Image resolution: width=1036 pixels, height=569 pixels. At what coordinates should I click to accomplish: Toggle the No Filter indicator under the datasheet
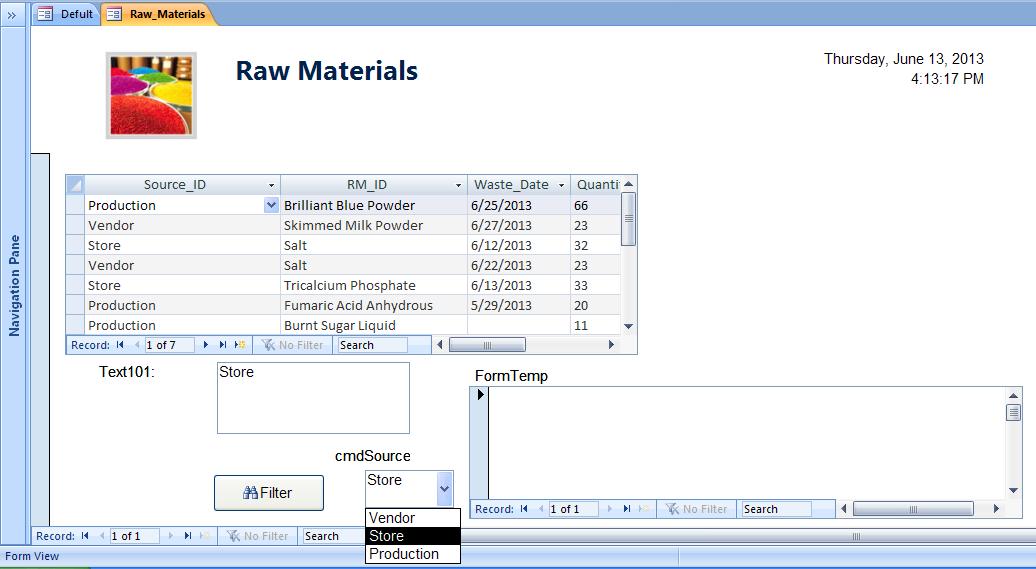(293, 345)
